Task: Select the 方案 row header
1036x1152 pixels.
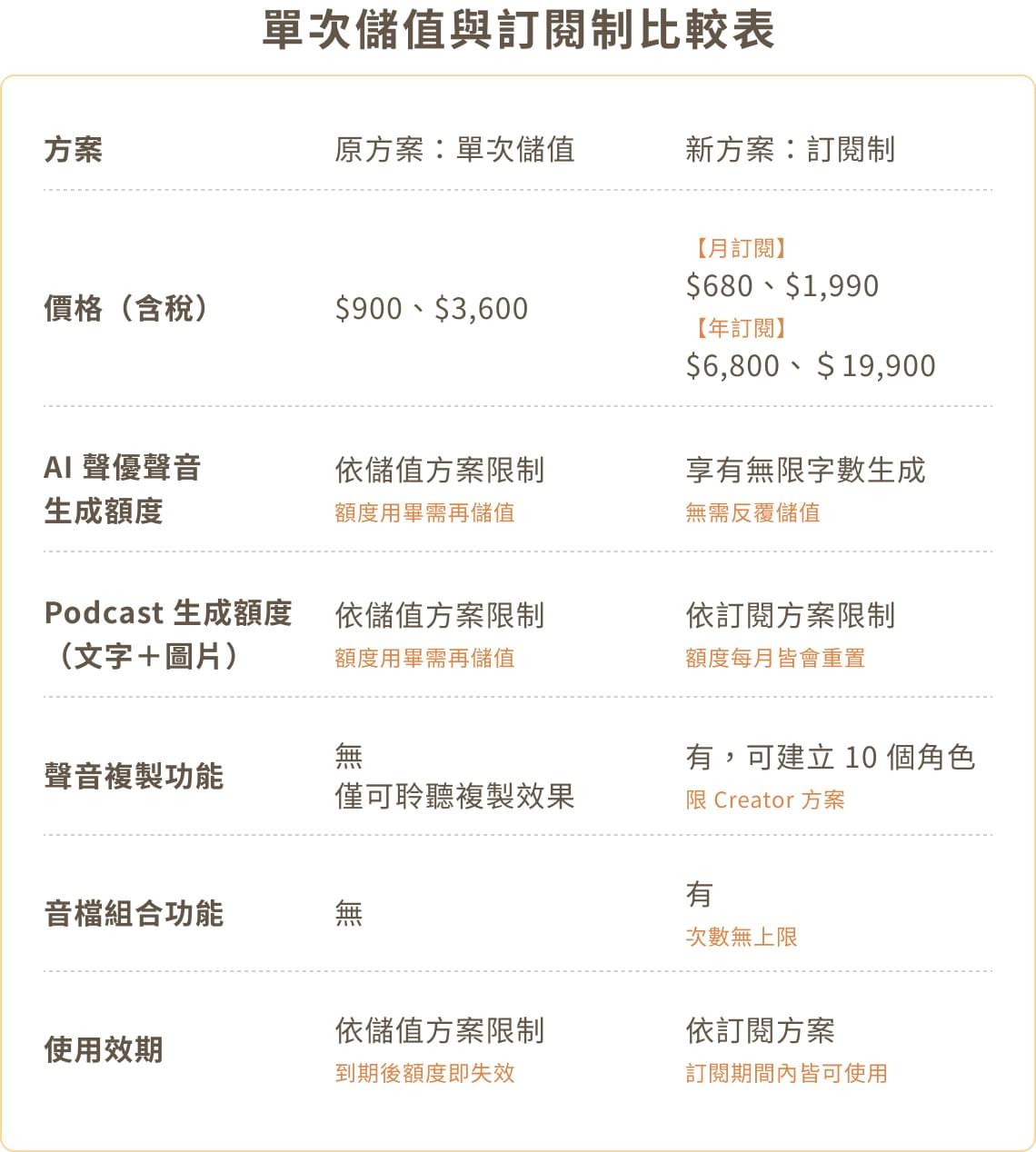Action: click(x=74, y=149)
